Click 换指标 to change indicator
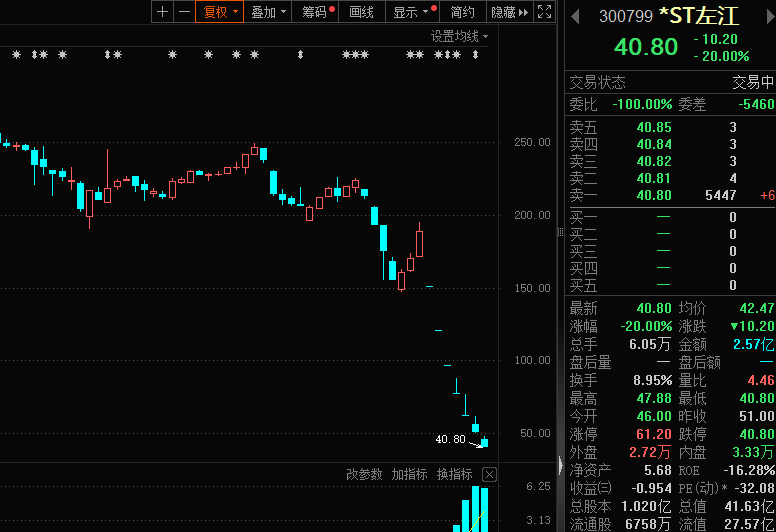This screenshot has height=532, width=776. [454, 474]
